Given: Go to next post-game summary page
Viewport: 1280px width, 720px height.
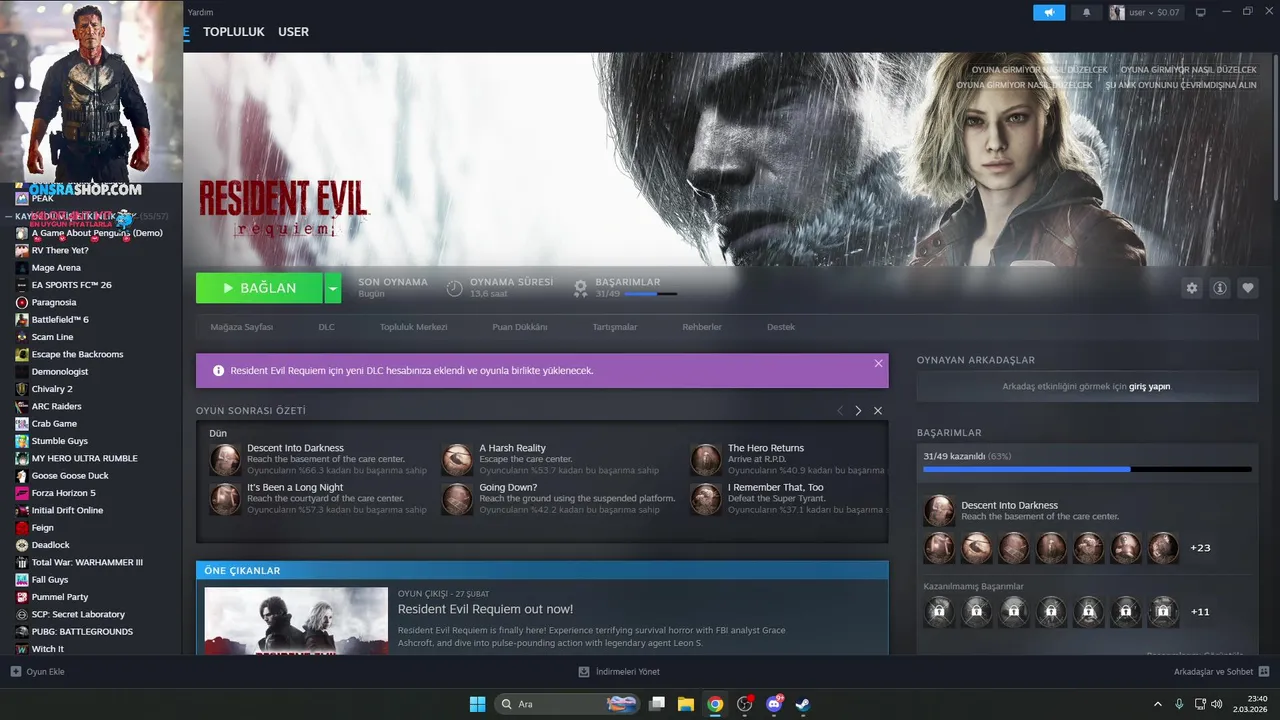Looking at the screenshot, I should 858,411.
